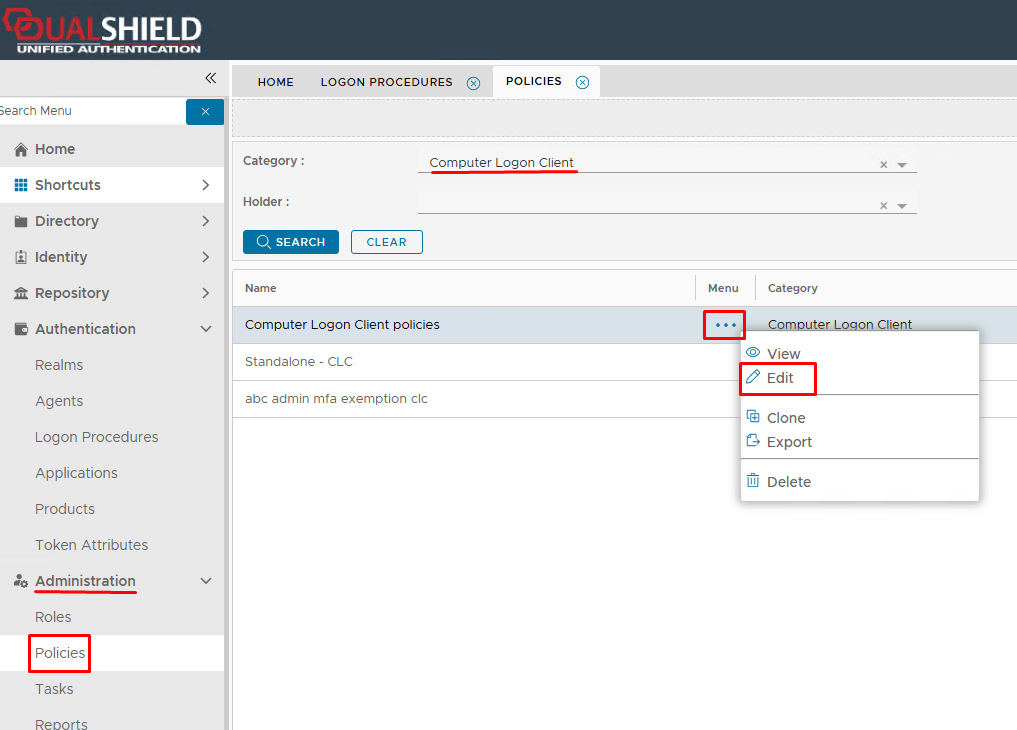Collapse the Authentication menu section
The width and height of the screenshot is (1017, 730).
pos(205,329)
